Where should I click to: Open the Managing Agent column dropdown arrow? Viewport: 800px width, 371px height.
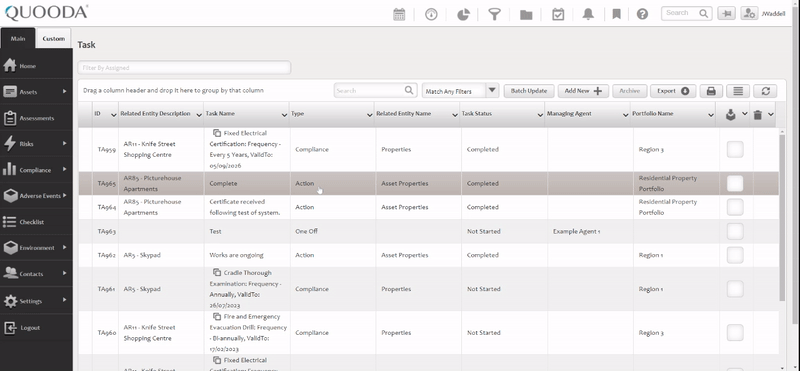[626, 115]
